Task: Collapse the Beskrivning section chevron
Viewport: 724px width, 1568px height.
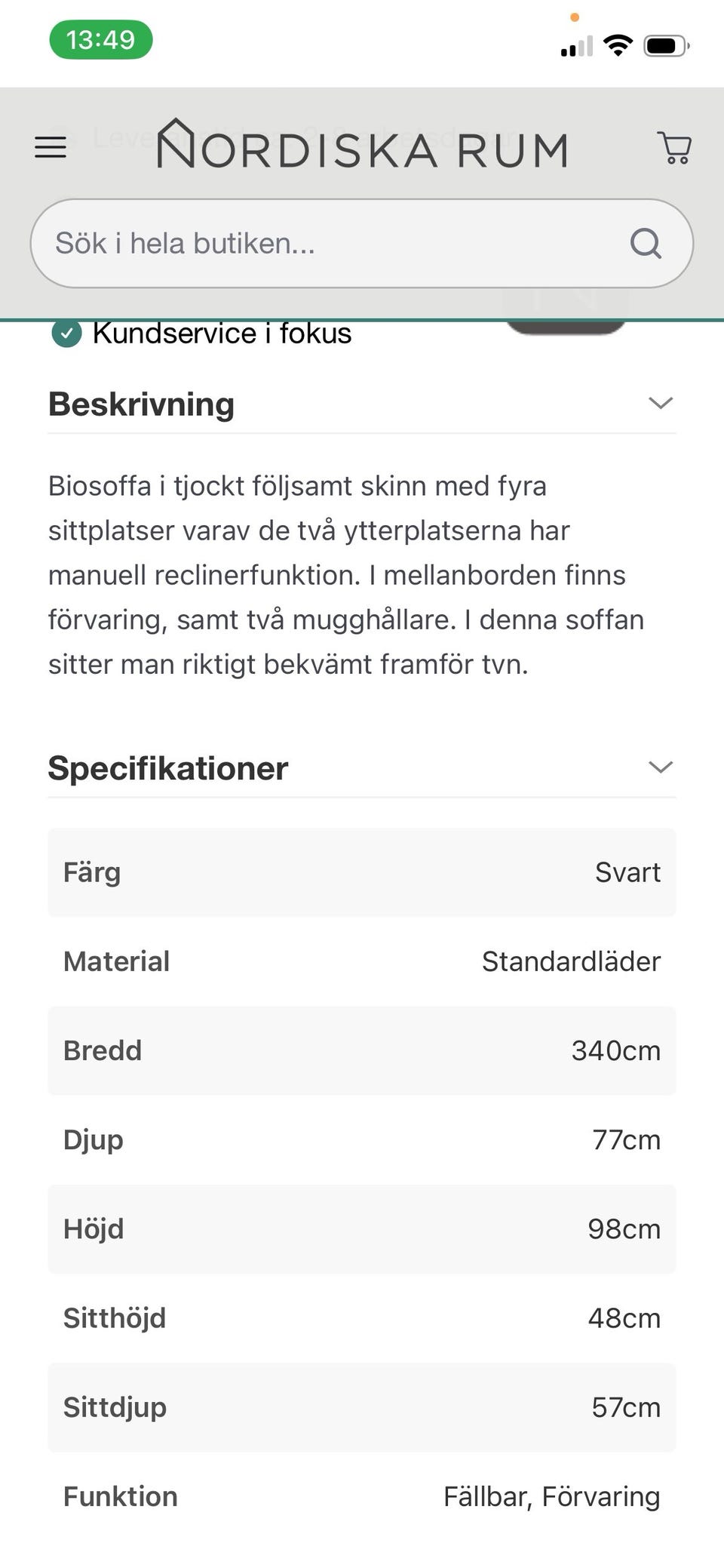Action: click(x=660, y=403)
